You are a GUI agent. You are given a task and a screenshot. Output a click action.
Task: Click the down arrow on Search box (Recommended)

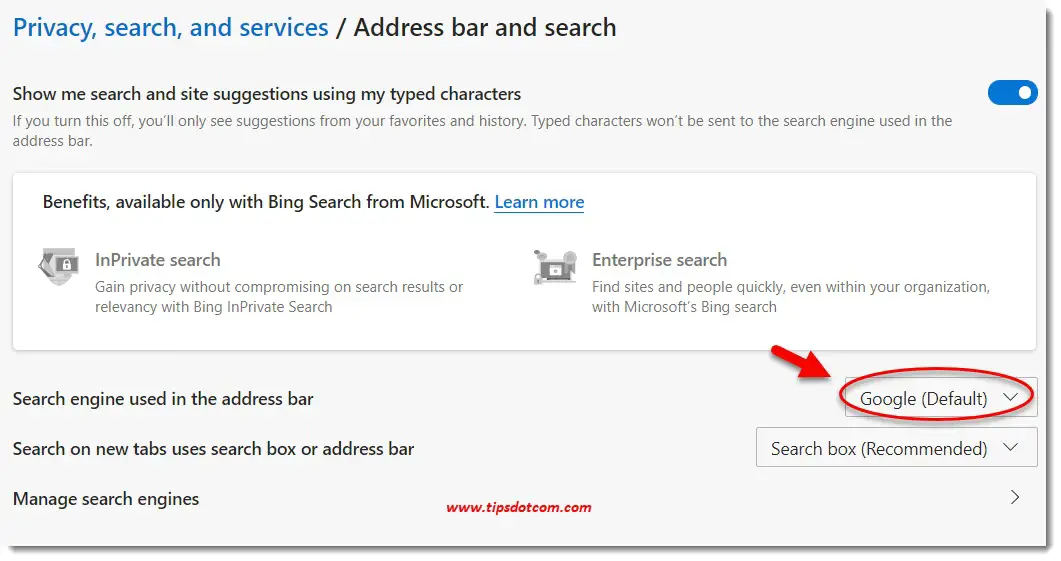(1010, 447)
